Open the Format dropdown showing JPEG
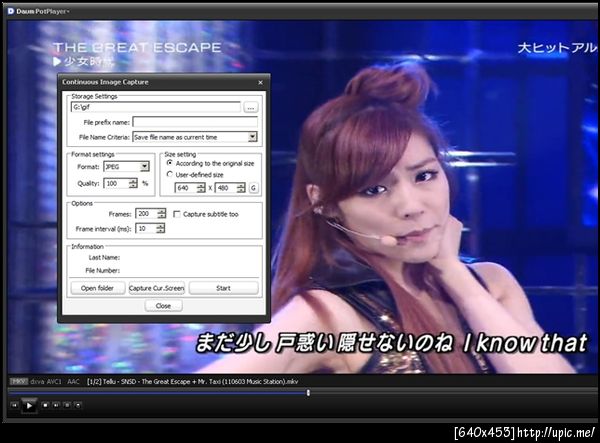The width and height of the screenshot is (600, 443). coord(144,166)
